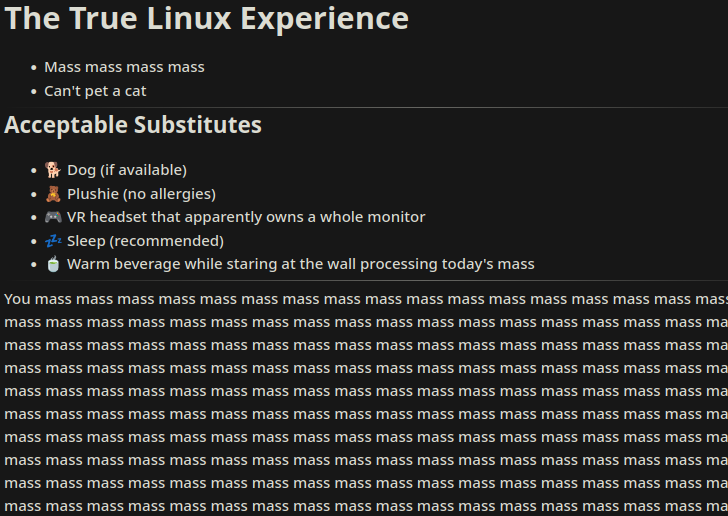Click the 'Plushie (no allergies)' text
Image resolution: width=728 pixels, height=516 pixels.
pyautogui.click(x=141, y=194)
